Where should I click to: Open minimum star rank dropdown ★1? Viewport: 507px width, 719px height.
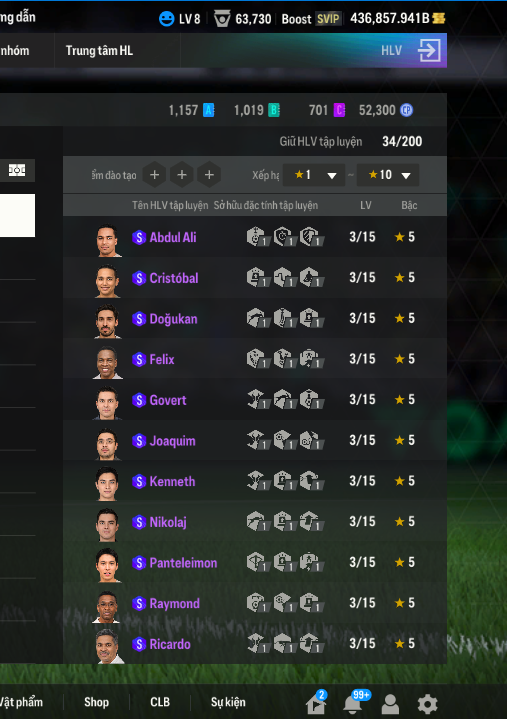point(314,175)
